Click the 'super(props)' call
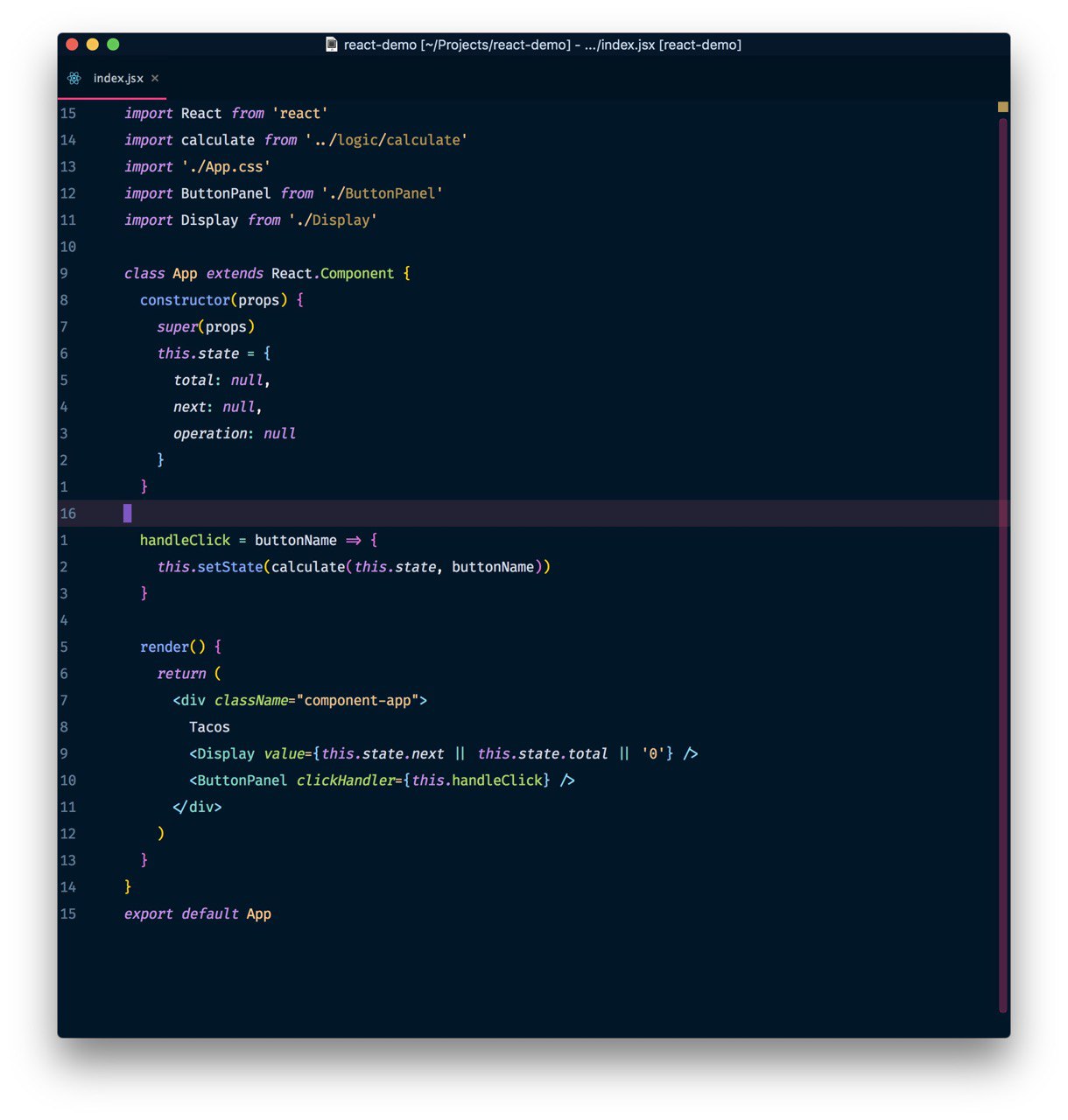The image size is (1068, 1120). click(x=206, y=327)
